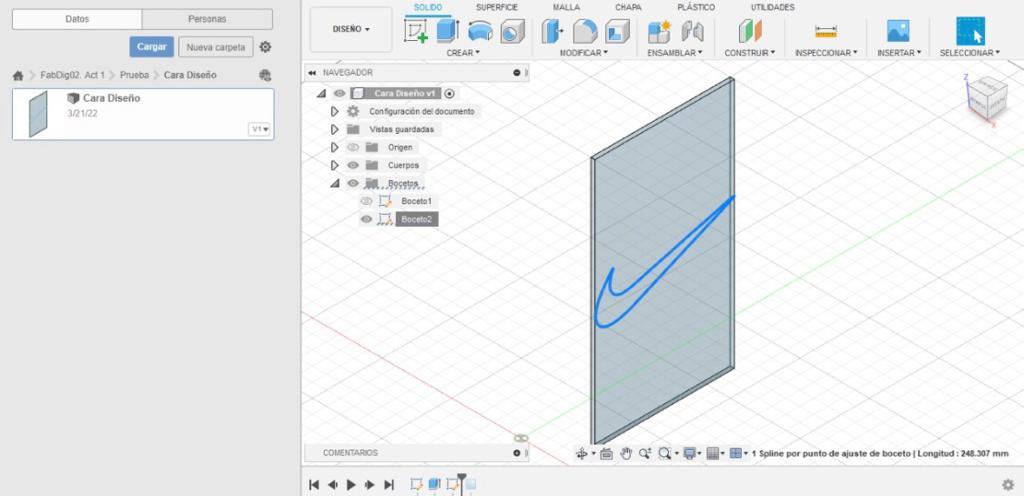Expand Vistas guardadas node
The width and height of the screenshot is (1024, 496).
(x=335, y=129)
